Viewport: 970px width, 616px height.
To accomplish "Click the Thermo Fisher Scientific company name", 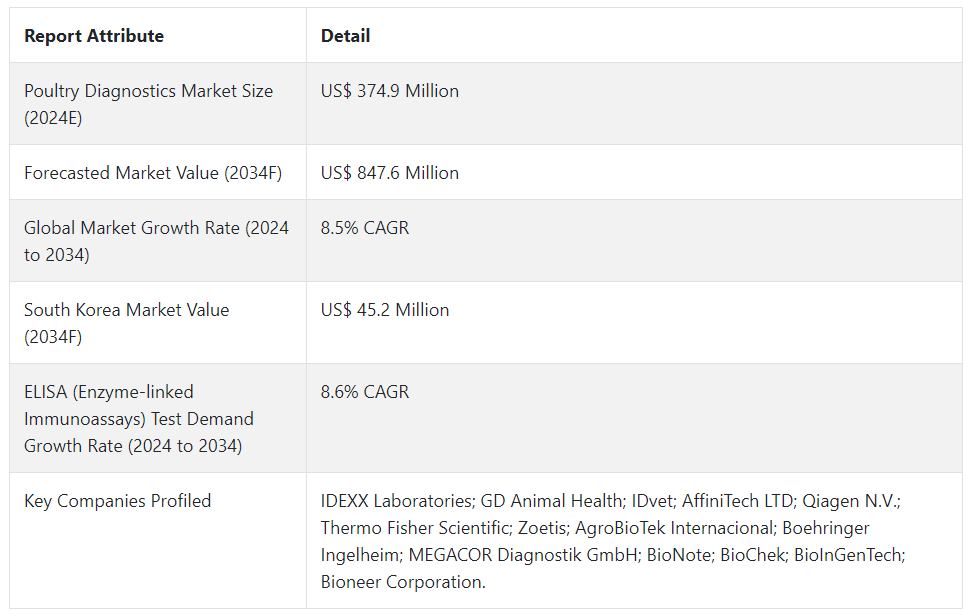I will point(412,528).
